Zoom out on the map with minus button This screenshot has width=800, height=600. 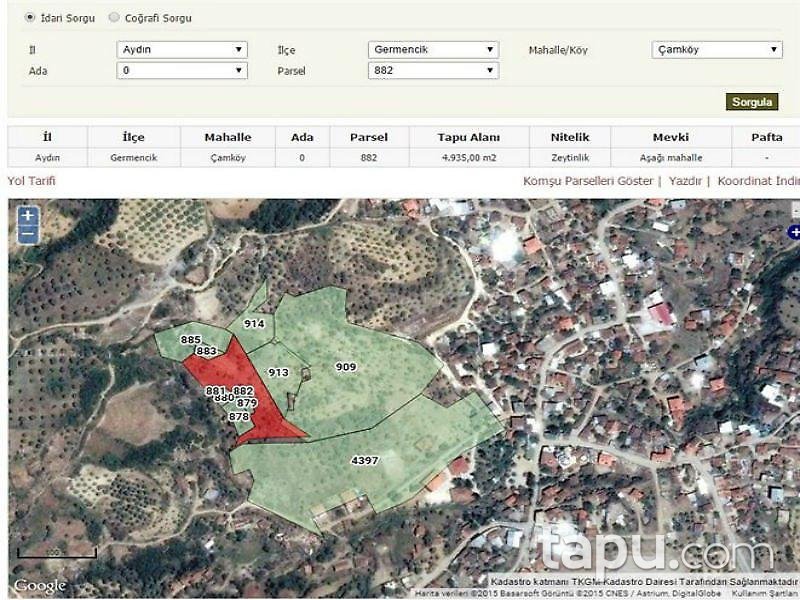pyautogui.click(x=28, y=234)
